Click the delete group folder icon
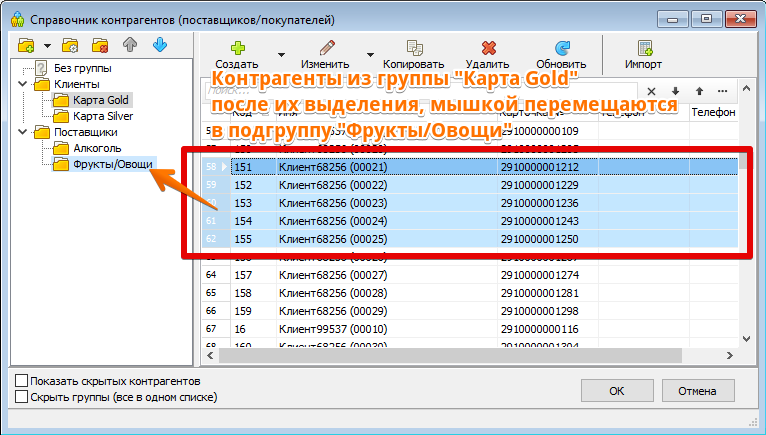766x435 pixels. (x=100, y=45)
